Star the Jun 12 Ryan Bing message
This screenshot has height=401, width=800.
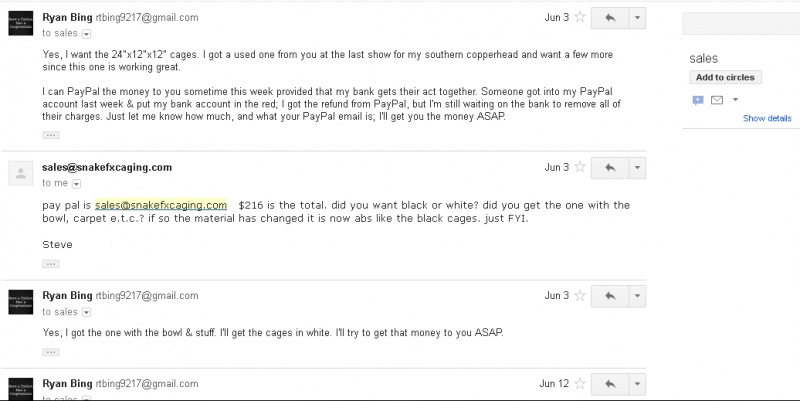580,384
